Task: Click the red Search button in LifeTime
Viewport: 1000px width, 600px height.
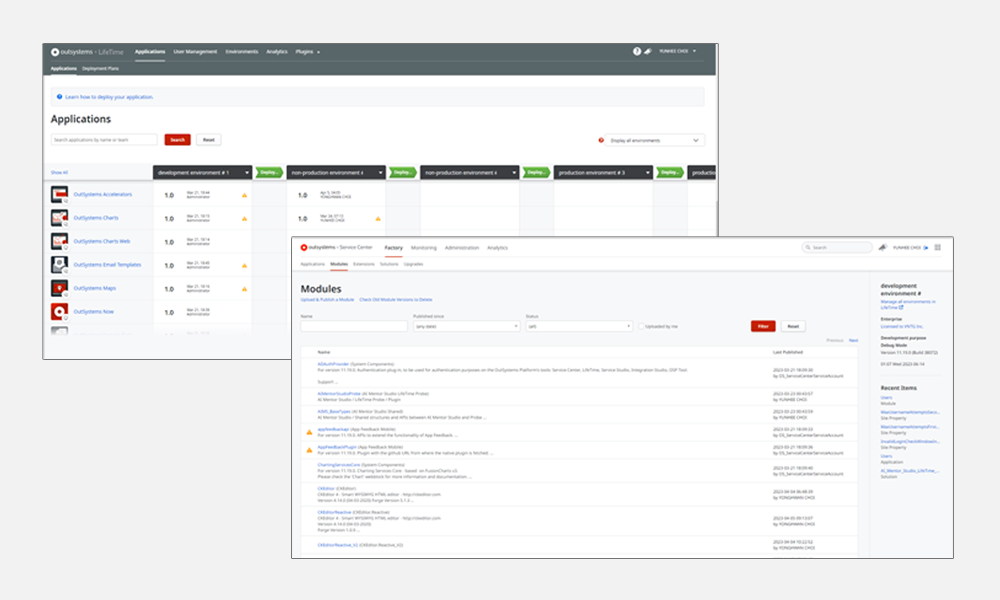Action: click(177, 140)
